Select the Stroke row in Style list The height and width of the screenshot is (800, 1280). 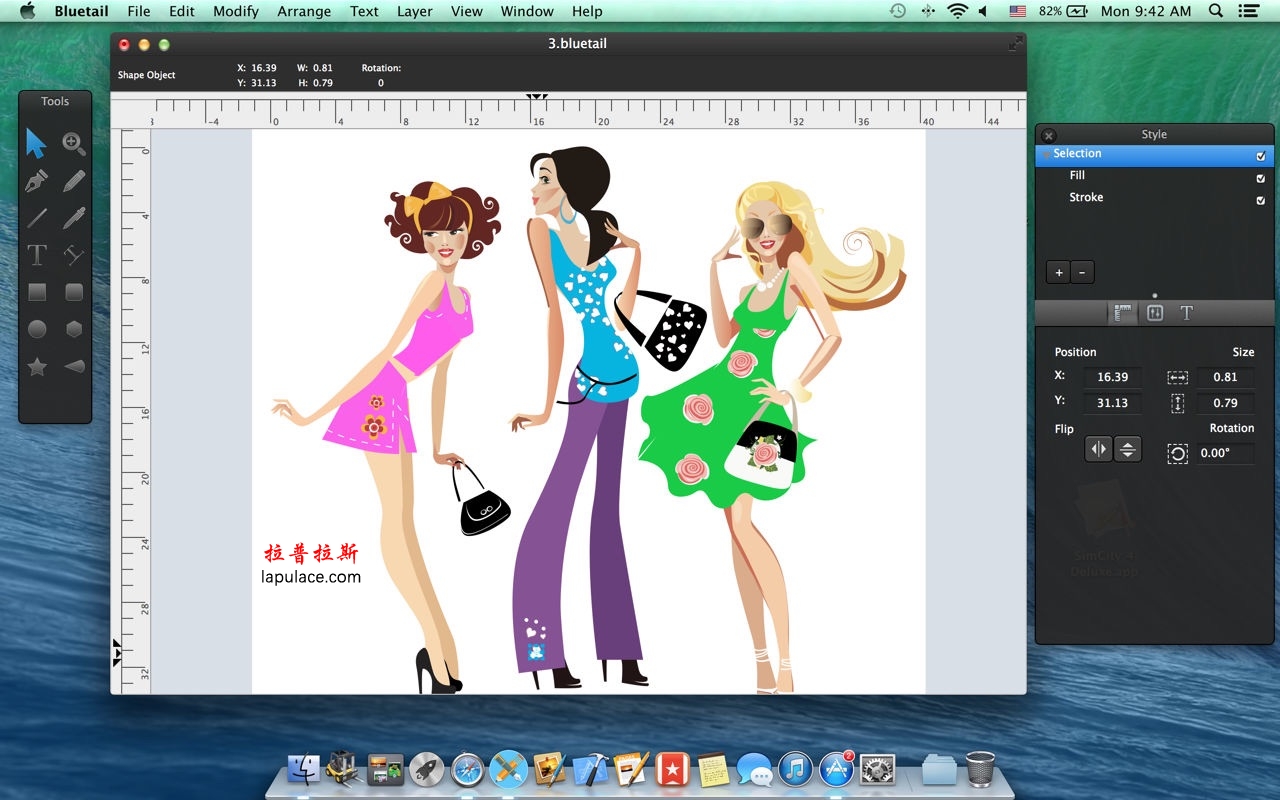[1154, 198]
